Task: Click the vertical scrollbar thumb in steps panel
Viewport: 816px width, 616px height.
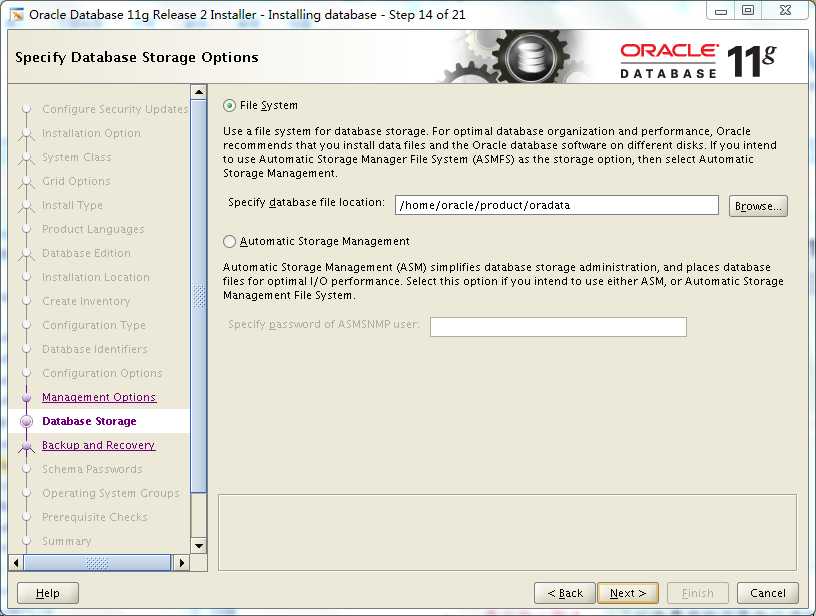Action: [199, 297]
